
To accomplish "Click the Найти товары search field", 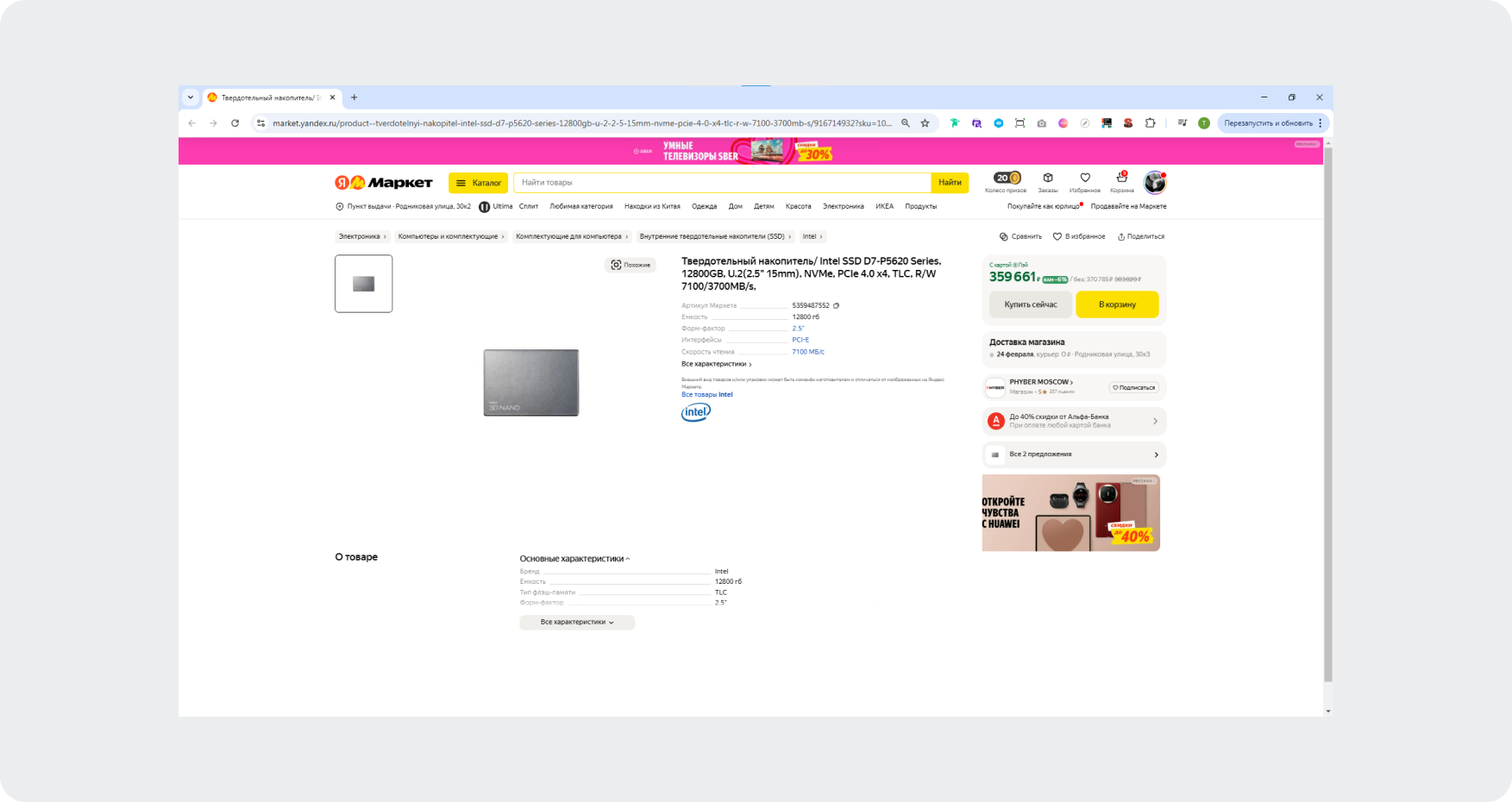I will [722, 183].
